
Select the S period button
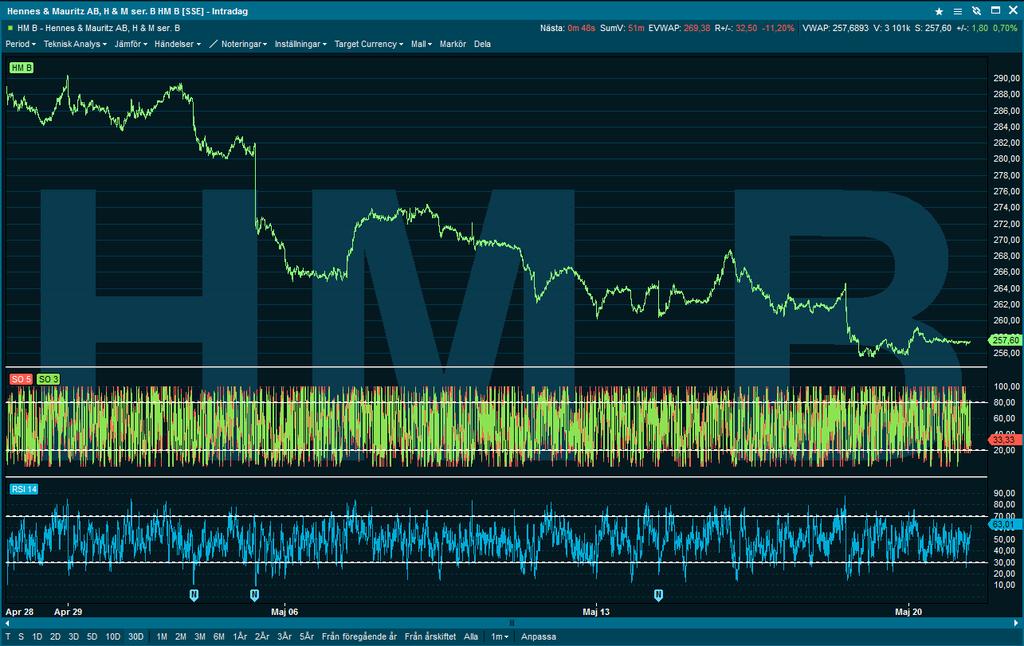coord(21,636)
